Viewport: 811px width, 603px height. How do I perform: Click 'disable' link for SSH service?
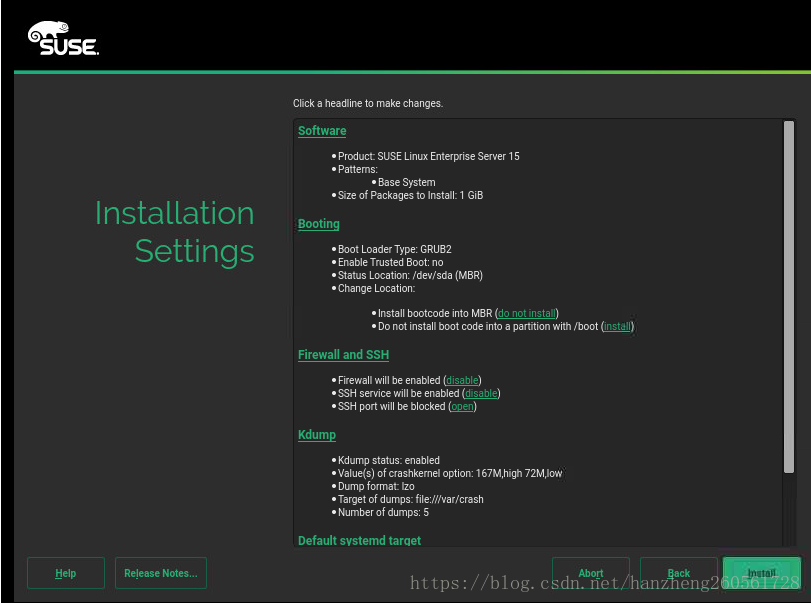pos(481,393)
